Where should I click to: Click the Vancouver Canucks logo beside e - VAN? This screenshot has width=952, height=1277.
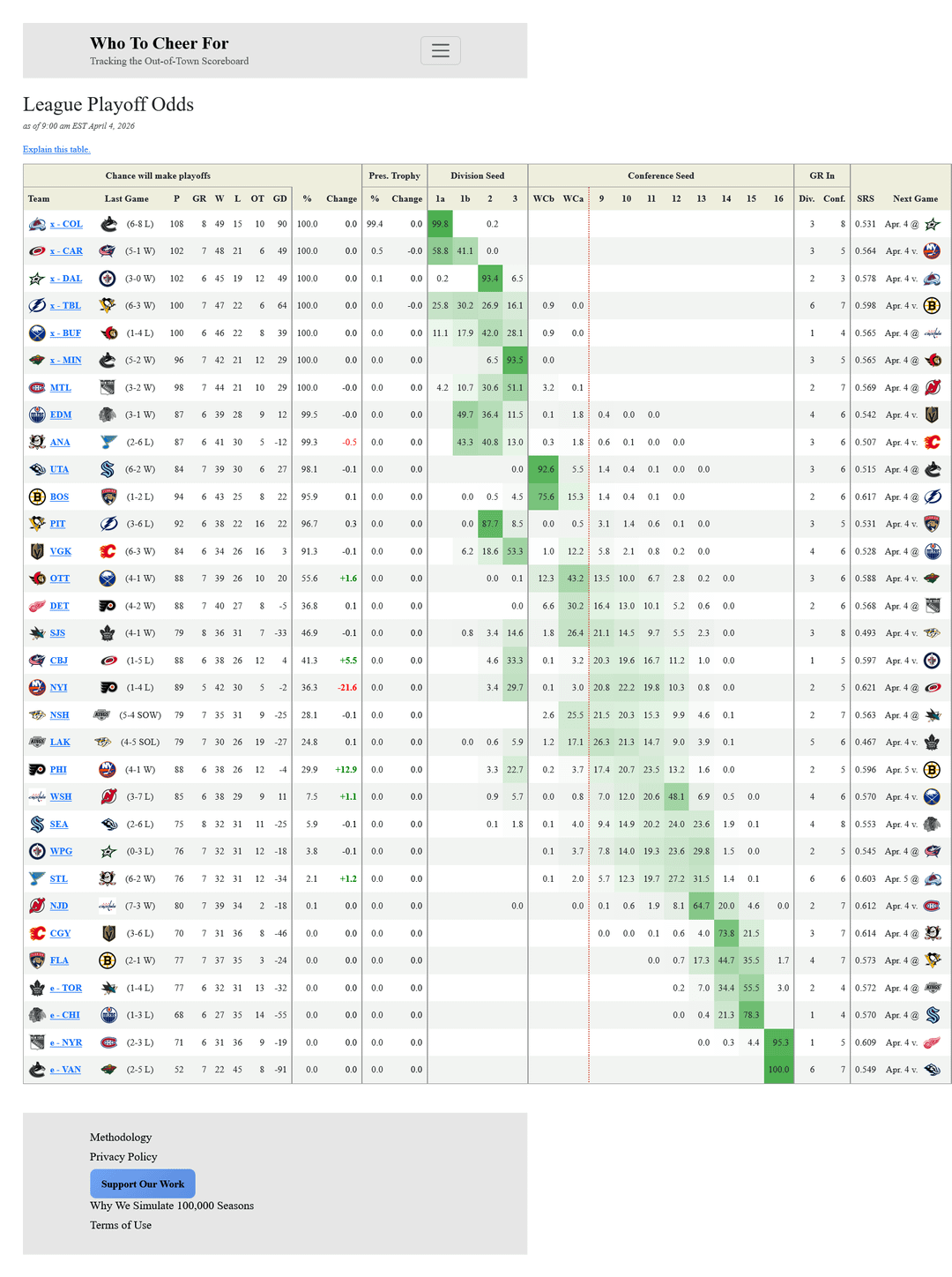click(37, 1070)
